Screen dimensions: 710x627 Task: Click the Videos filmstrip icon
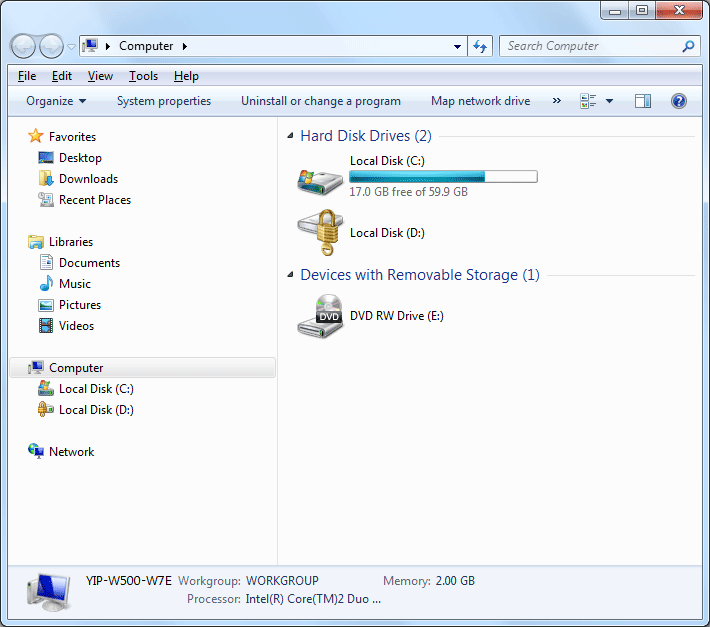[x=46, y=325]
